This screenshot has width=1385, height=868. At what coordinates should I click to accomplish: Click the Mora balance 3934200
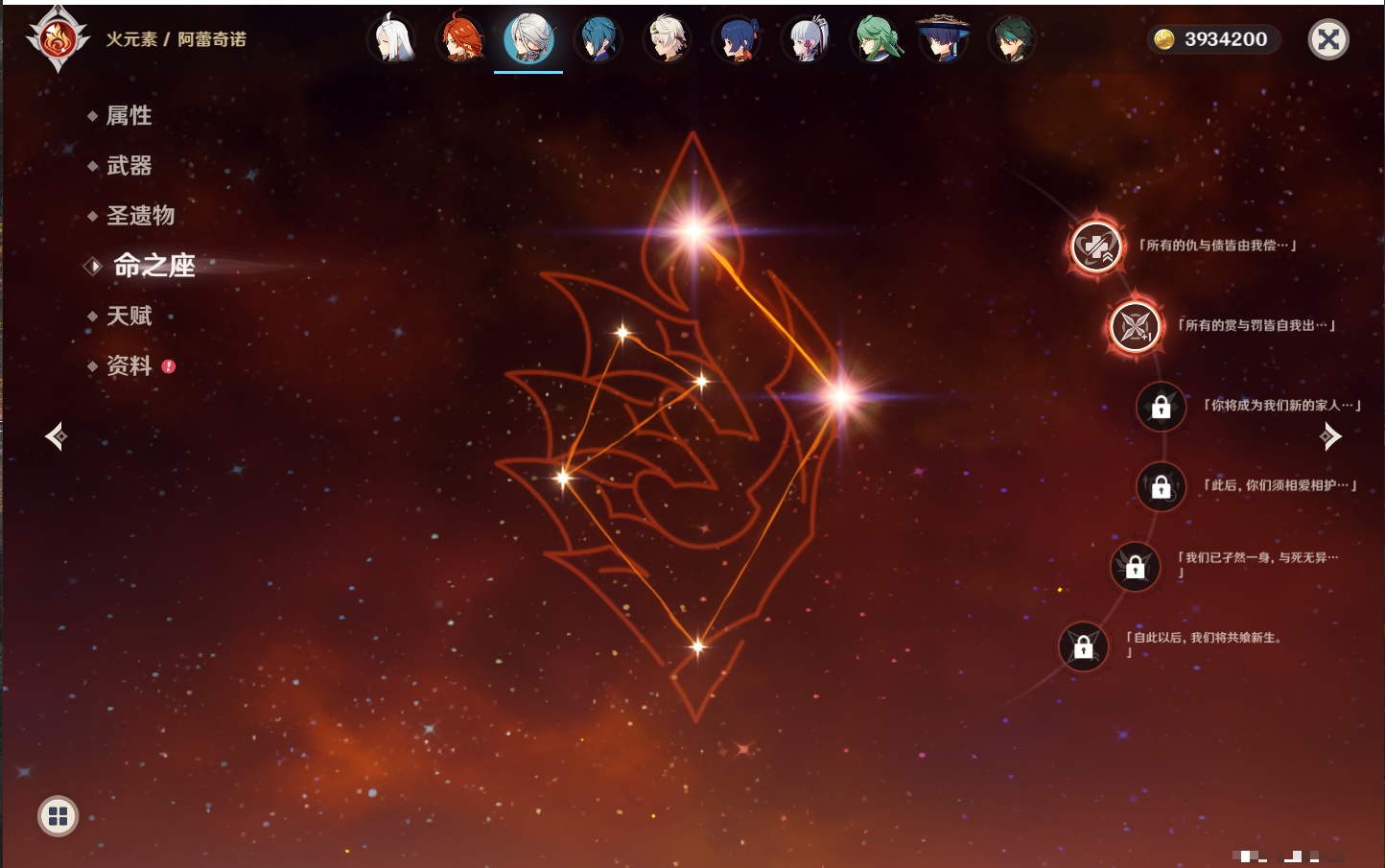tap(1226, 39)
